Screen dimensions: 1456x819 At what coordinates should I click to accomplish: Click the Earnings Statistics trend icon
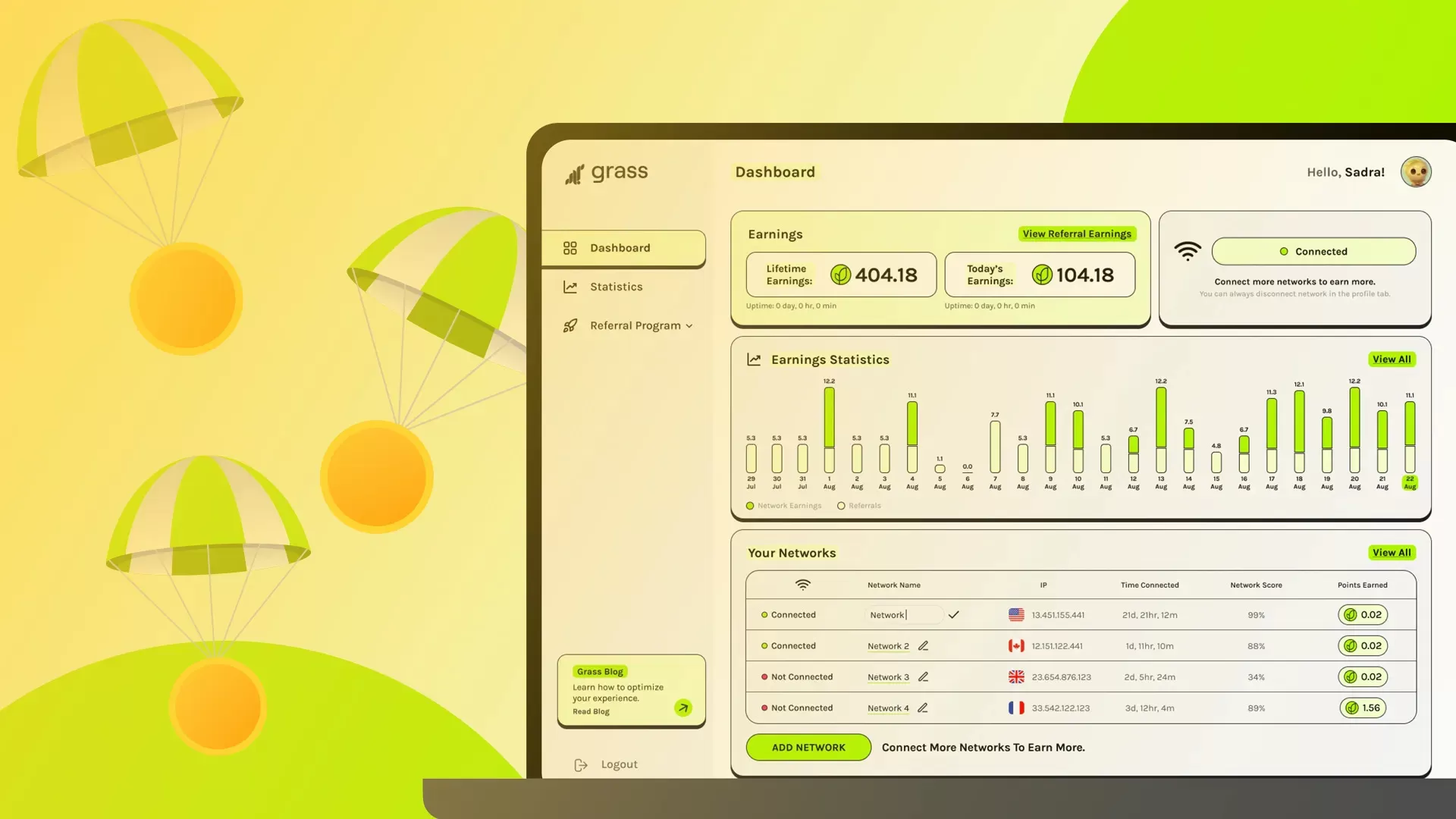pyautogui.click(x=753, y=359)
